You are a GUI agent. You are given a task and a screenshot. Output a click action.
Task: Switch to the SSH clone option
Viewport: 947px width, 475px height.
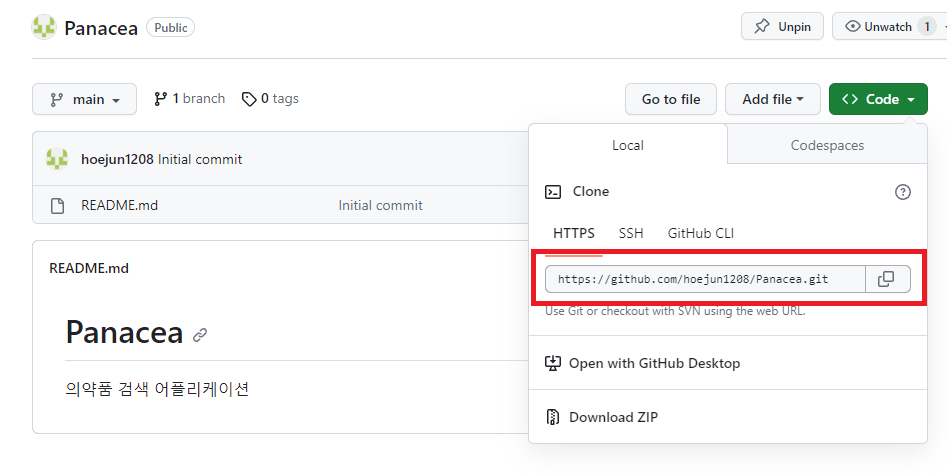631,233
